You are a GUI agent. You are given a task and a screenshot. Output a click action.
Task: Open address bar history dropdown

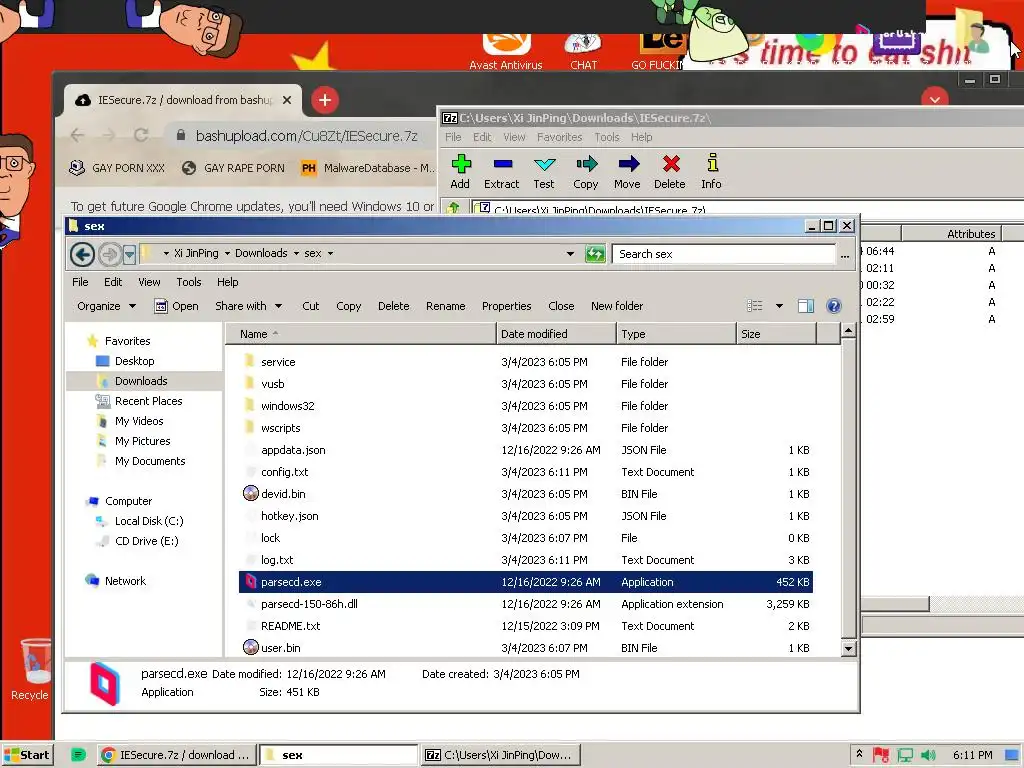point(570,253)
